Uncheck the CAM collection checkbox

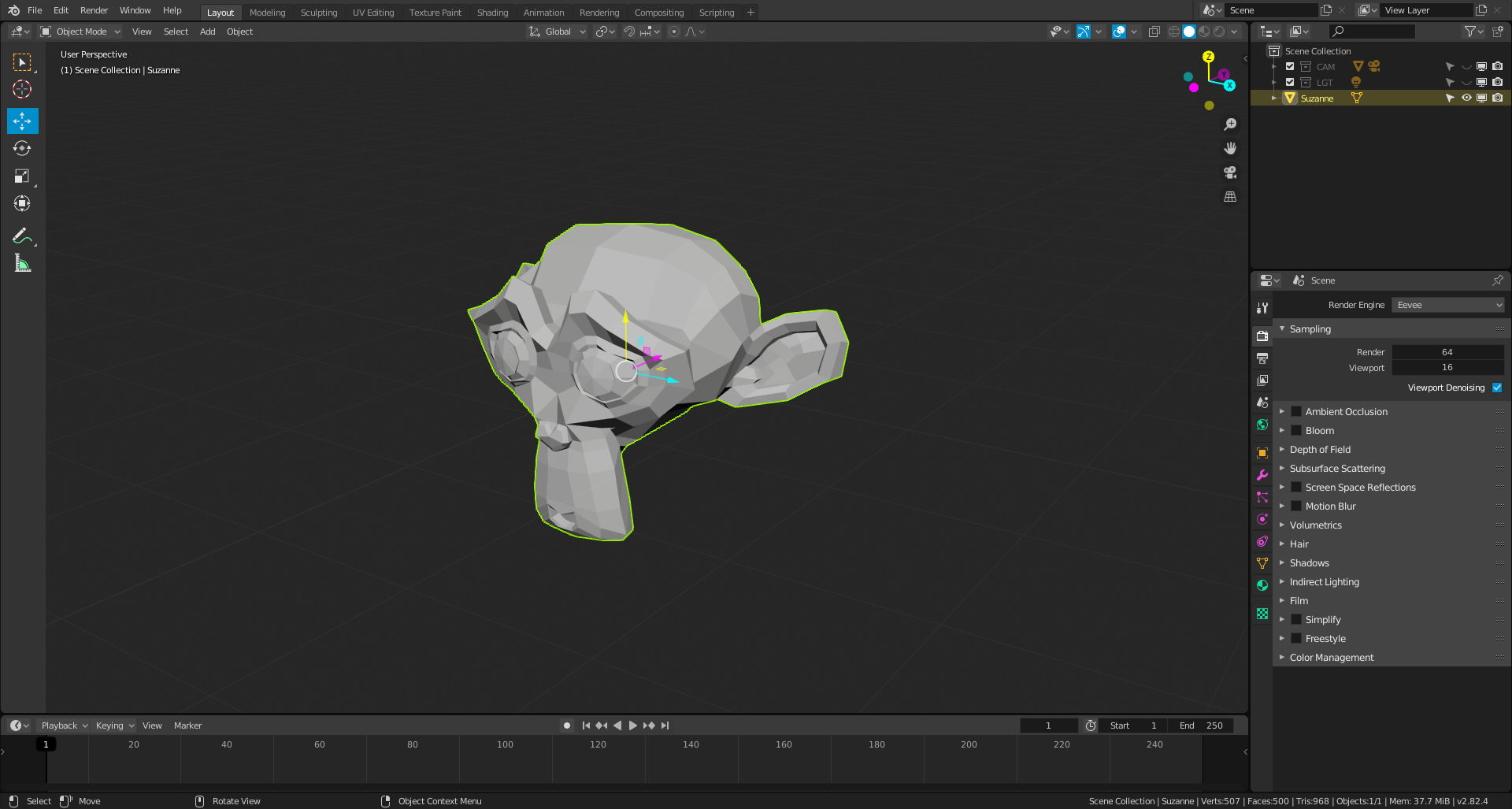pyautogui.click(x=1290, y=67)
